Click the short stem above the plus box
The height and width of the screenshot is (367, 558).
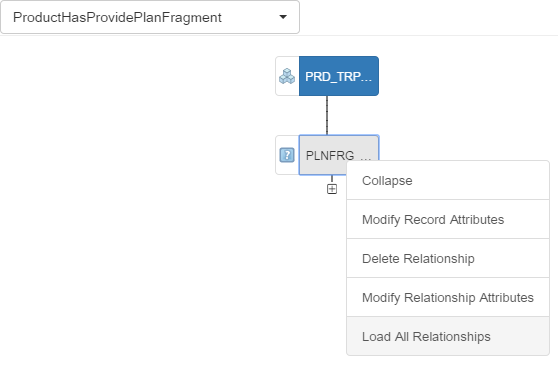pyautogui.click(x=332, y=179)
